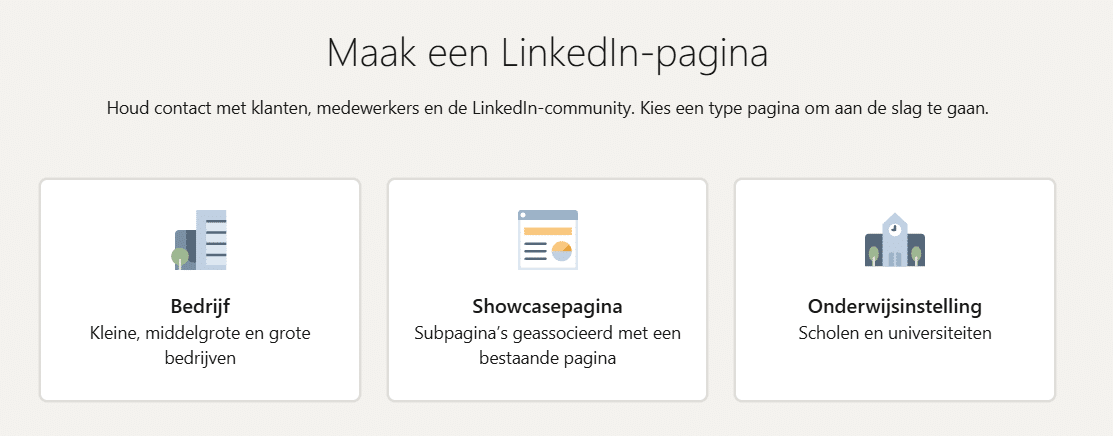The image size is (1113, 436).
Task: Click the "Maak een LinkedIn-pagina" heading
Action: click(547, 53)
